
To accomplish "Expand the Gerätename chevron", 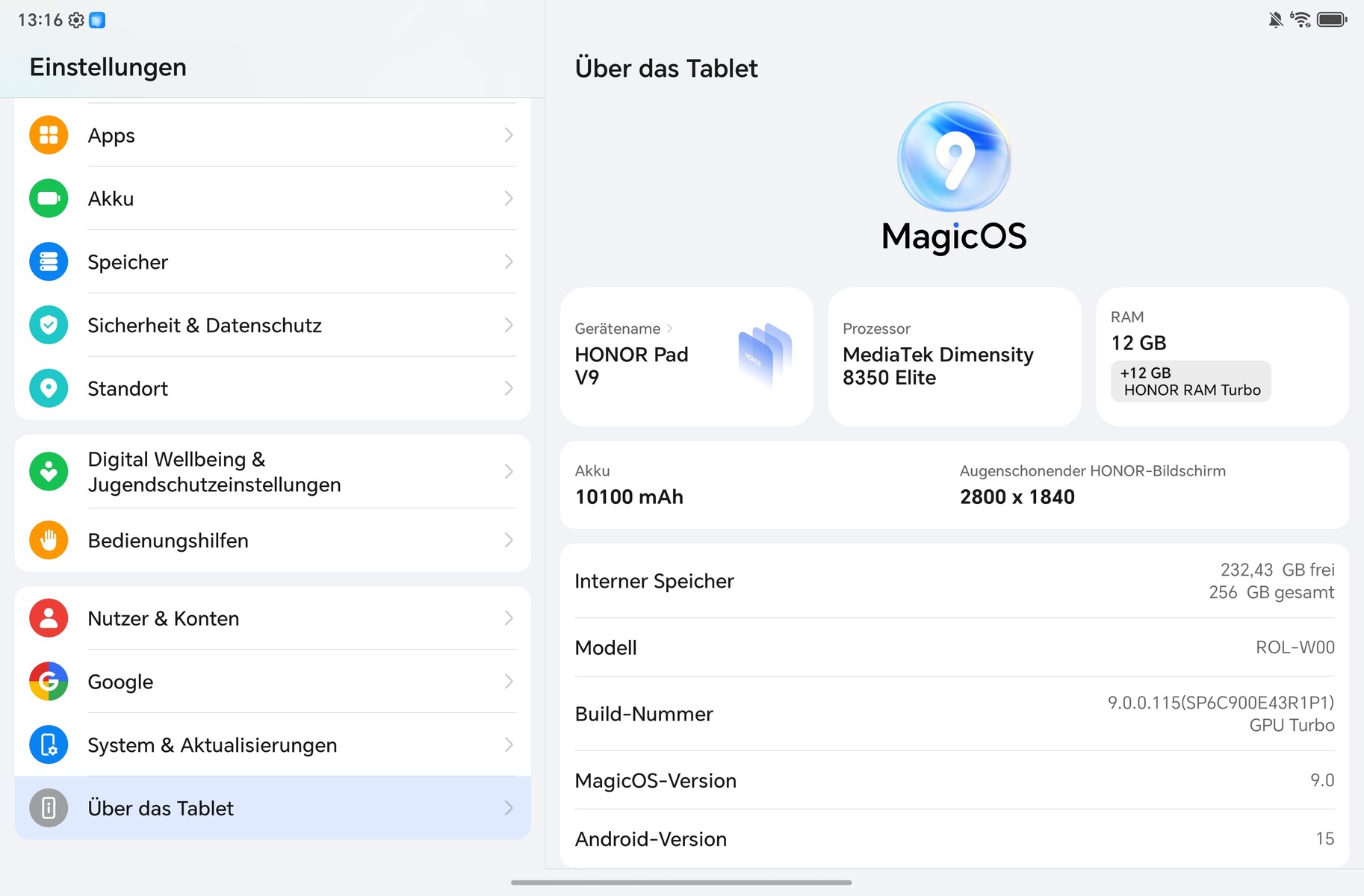I will click(669, 329).
